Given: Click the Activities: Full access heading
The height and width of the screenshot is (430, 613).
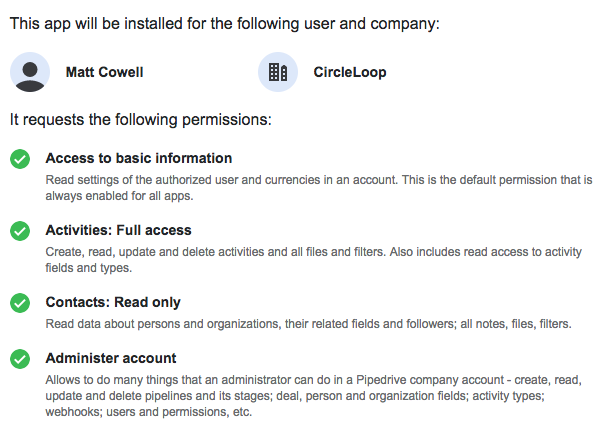Looking at the screenshot, I should (118, 230).
